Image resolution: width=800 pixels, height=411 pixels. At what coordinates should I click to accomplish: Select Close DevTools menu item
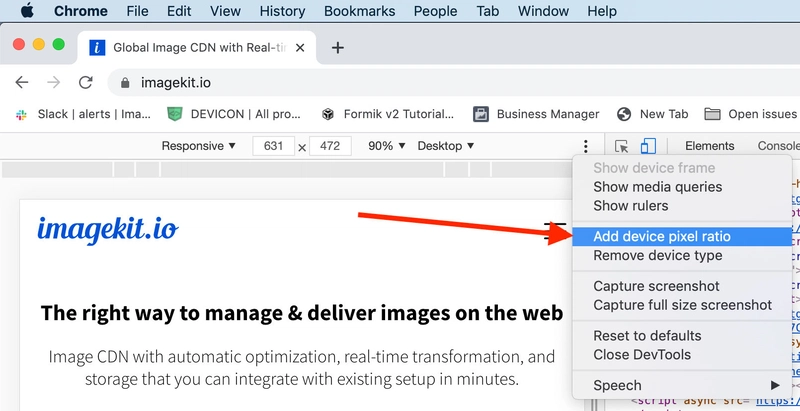(x=681, y=354)
